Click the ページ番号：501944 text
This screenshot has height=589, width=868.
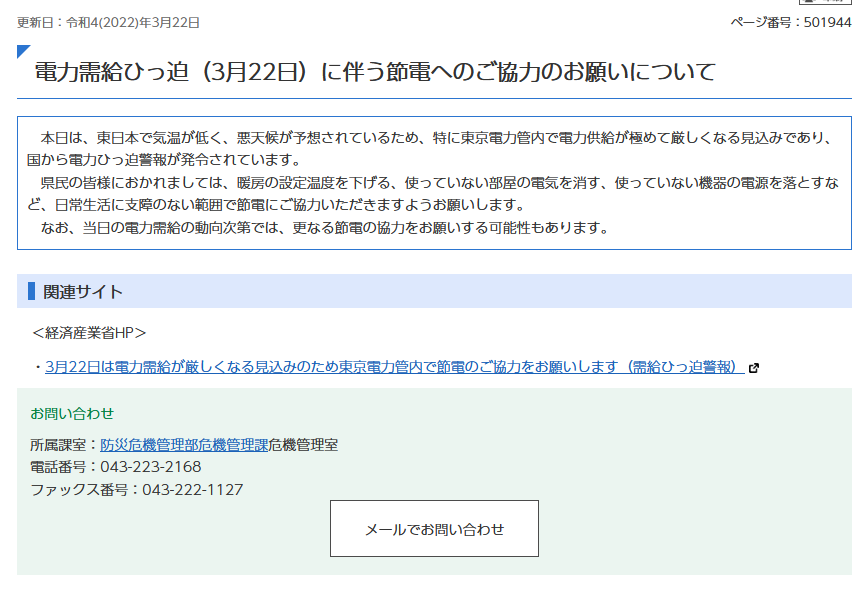790,23
